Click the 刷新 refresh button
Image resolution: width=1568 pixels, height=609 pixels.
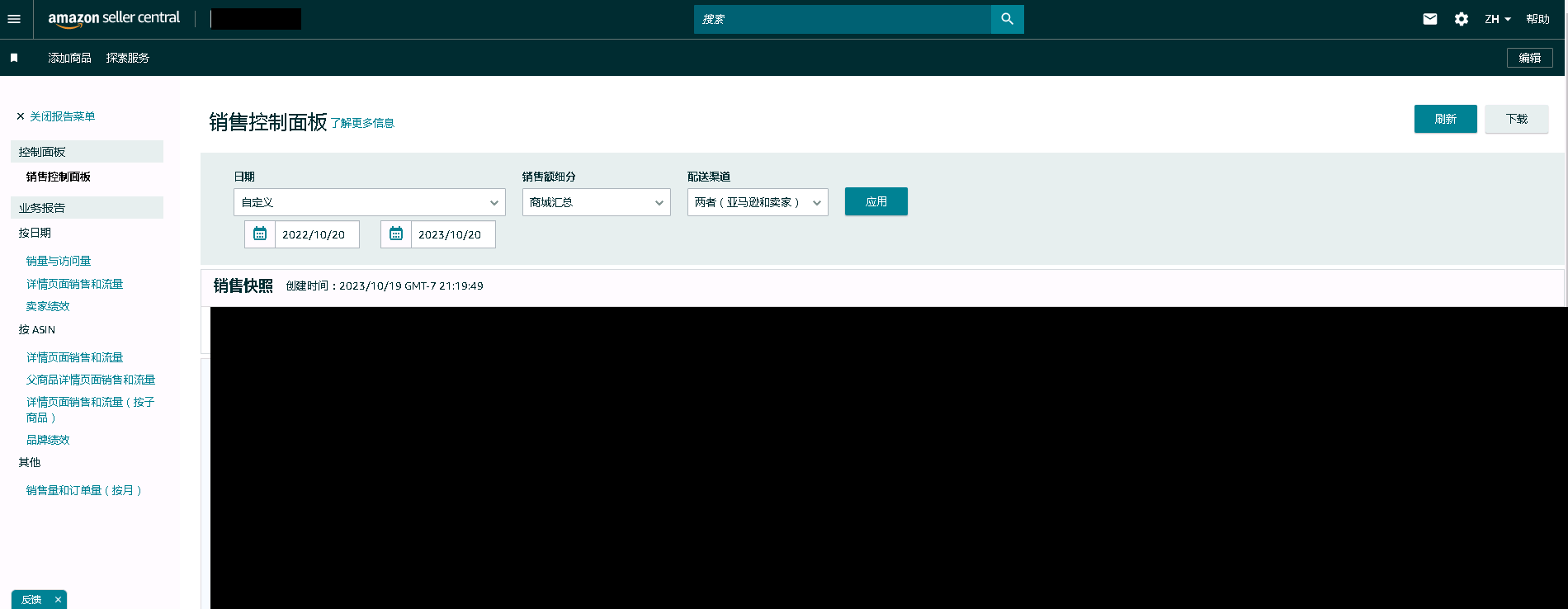pyautogui.click(x=1446, y=119)
